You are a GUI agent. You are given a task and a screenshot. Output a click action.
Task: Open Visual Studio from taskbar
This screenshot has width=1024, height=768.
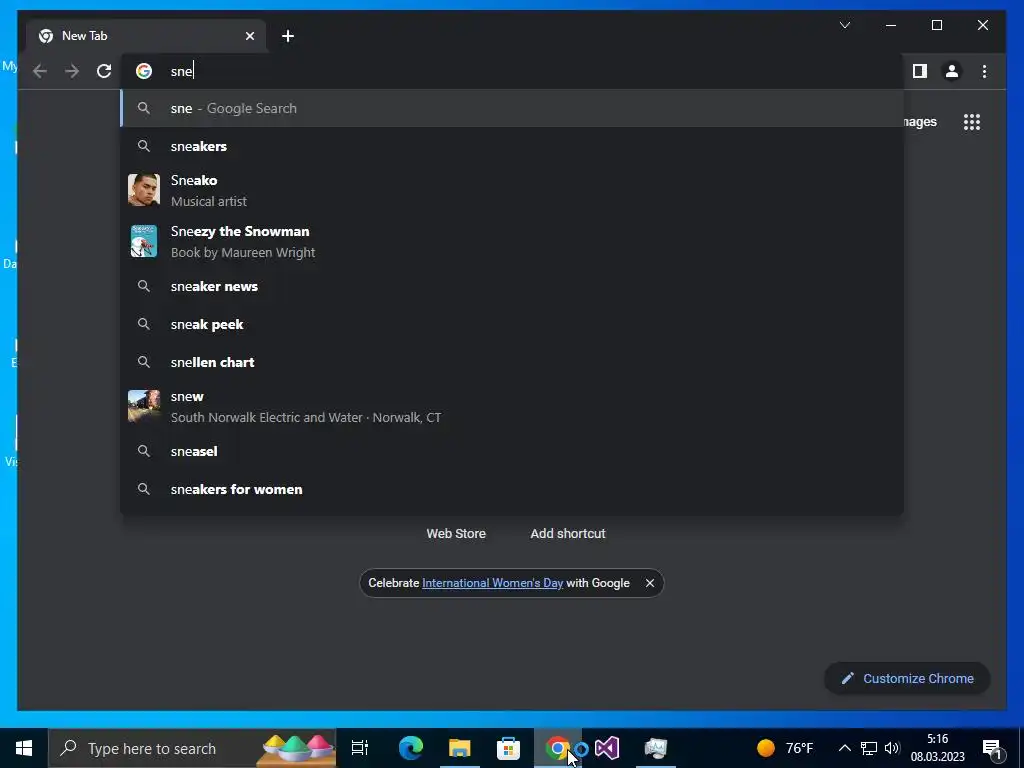click(x=607, y=748)
